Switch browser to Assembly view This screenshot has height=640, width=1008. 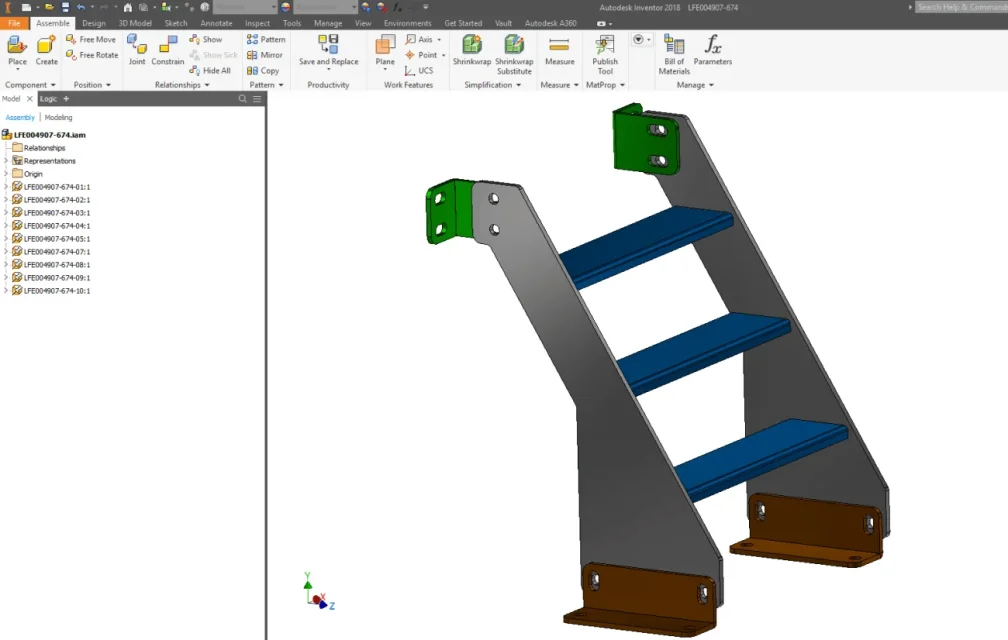(x=20, y=118)
